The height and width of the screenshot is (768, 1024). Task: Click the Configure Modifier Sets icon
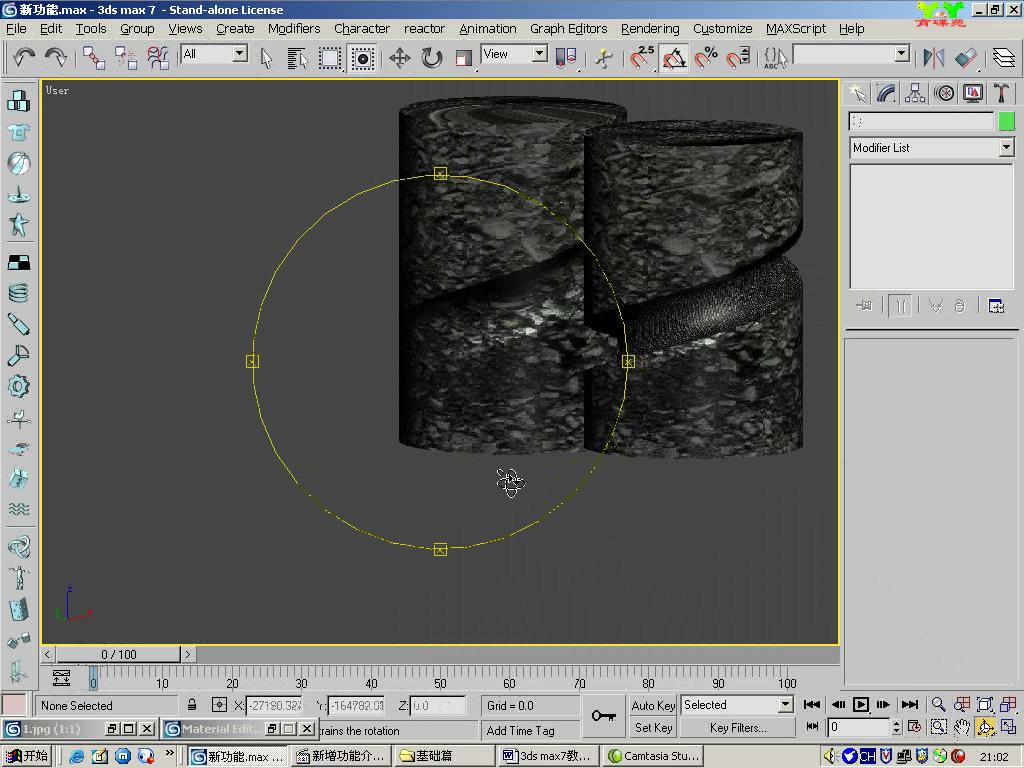996,306
